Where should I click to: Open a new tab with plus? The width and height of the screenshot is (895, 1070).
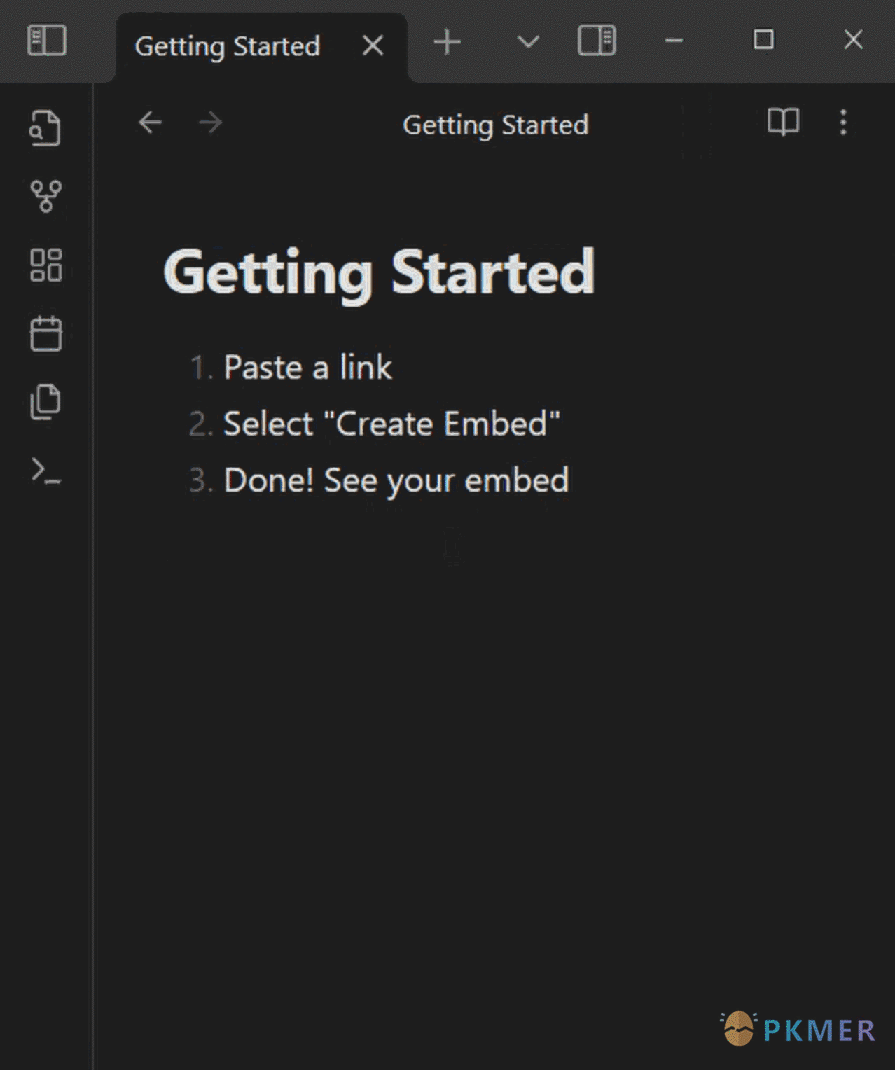pos(447,42)
